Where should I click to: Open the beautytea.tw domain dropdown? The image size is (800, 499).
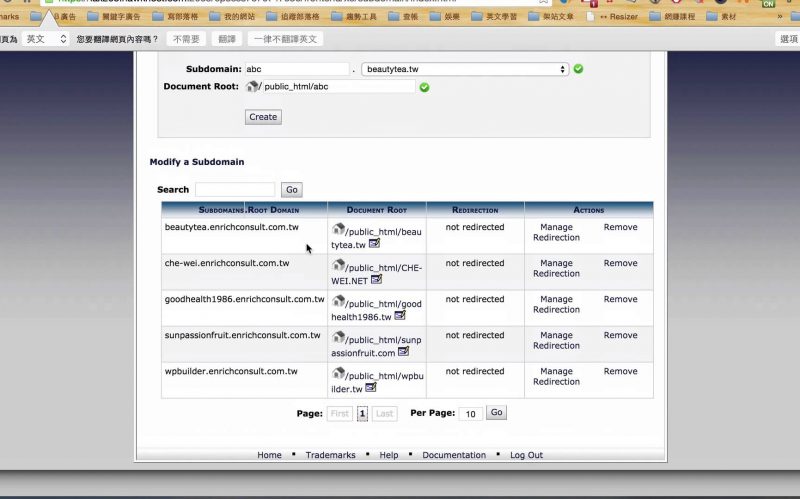(x=464, y=69)
